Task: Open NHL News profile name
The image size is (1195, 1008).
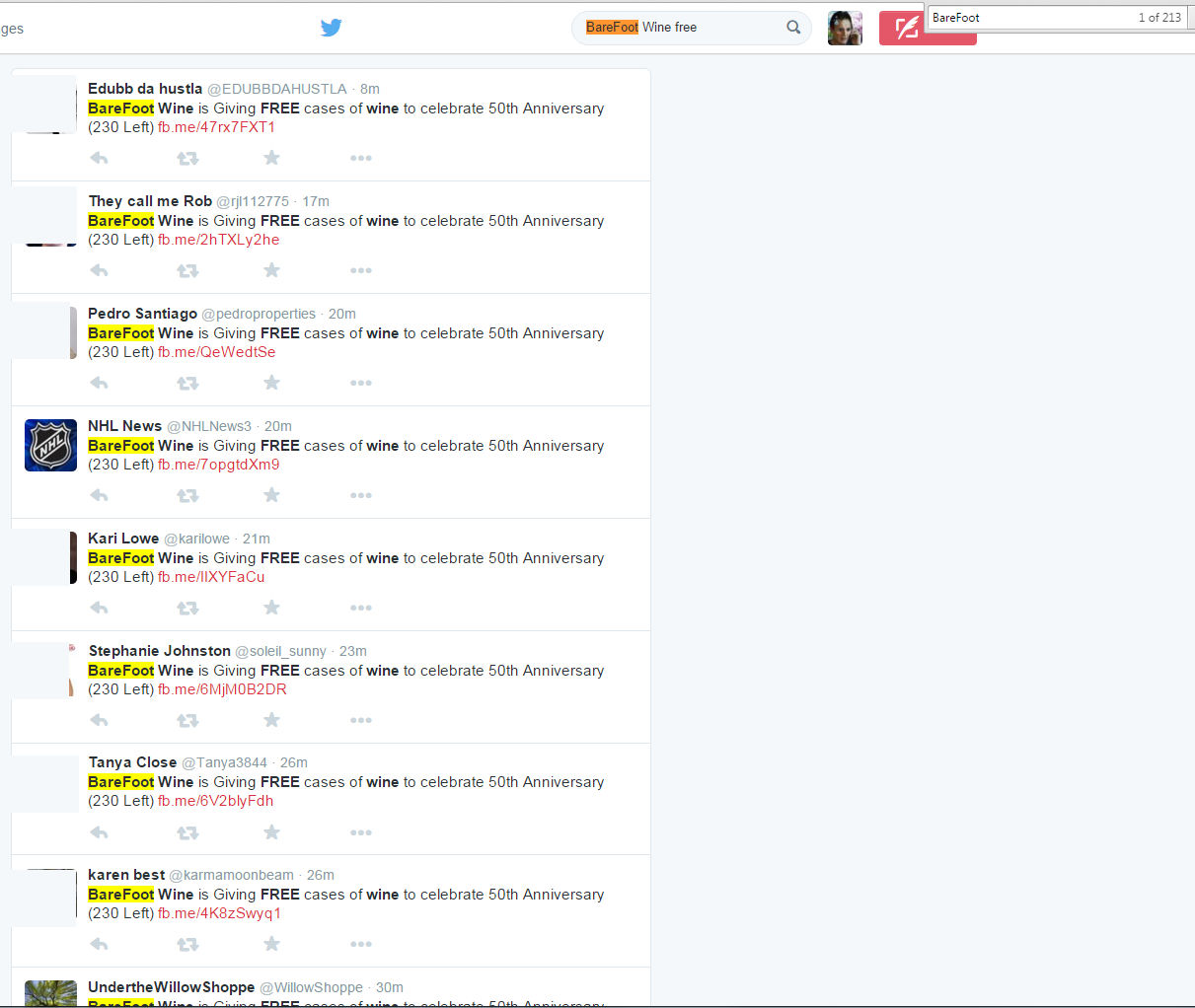Action: click(124, 426)
